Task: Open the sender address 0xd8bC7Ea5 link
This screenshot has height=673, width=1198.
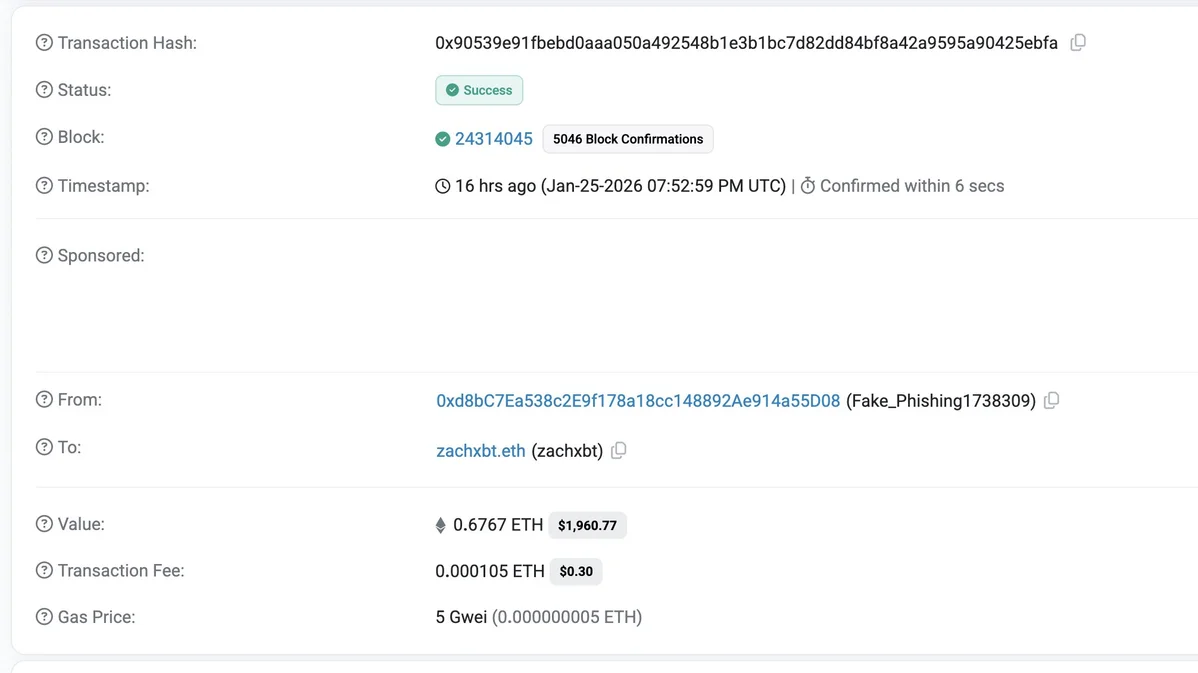Action: [x=638, y=401]
